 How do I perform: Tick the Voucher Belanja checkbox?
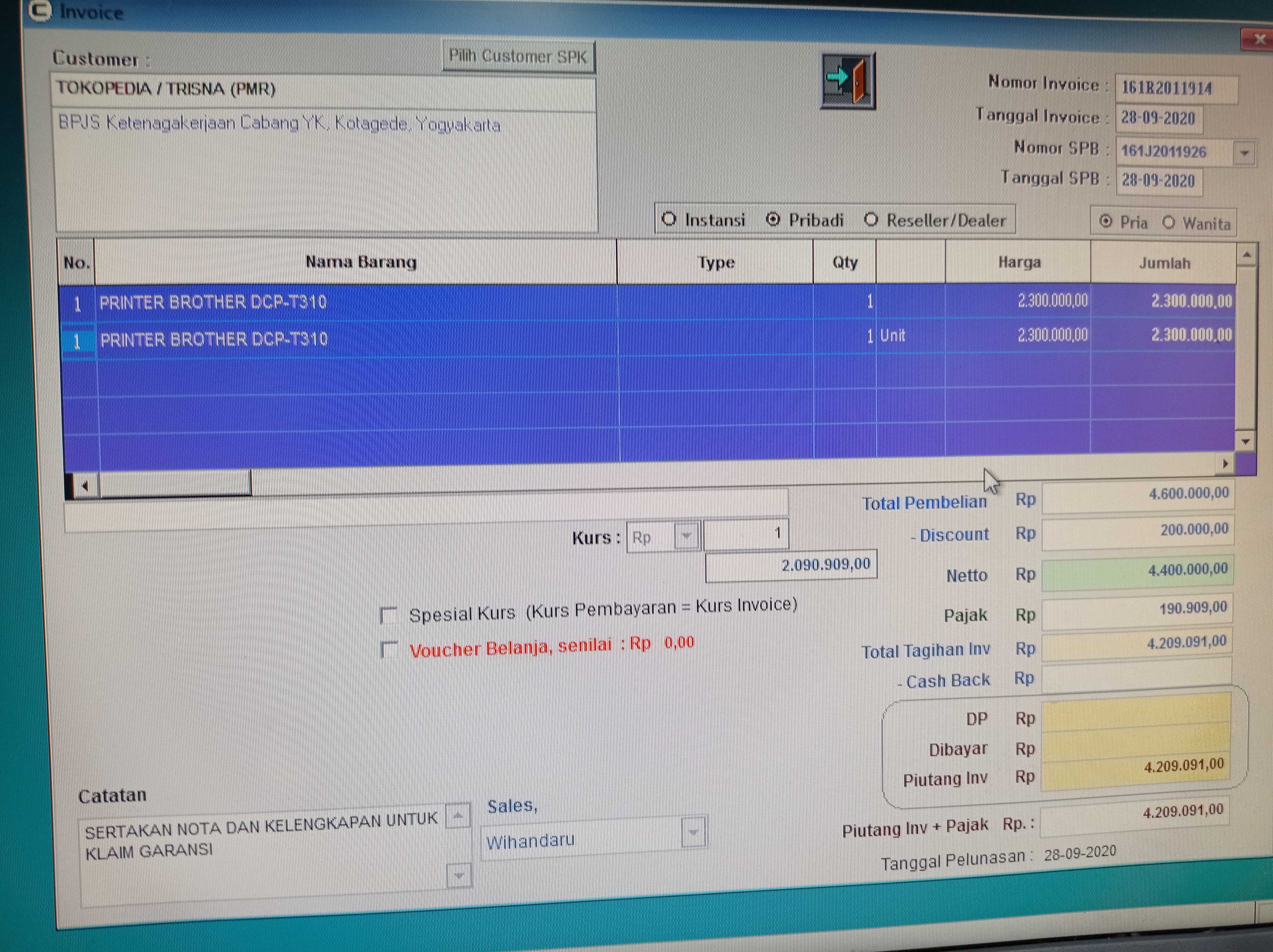tap(390, 650)
